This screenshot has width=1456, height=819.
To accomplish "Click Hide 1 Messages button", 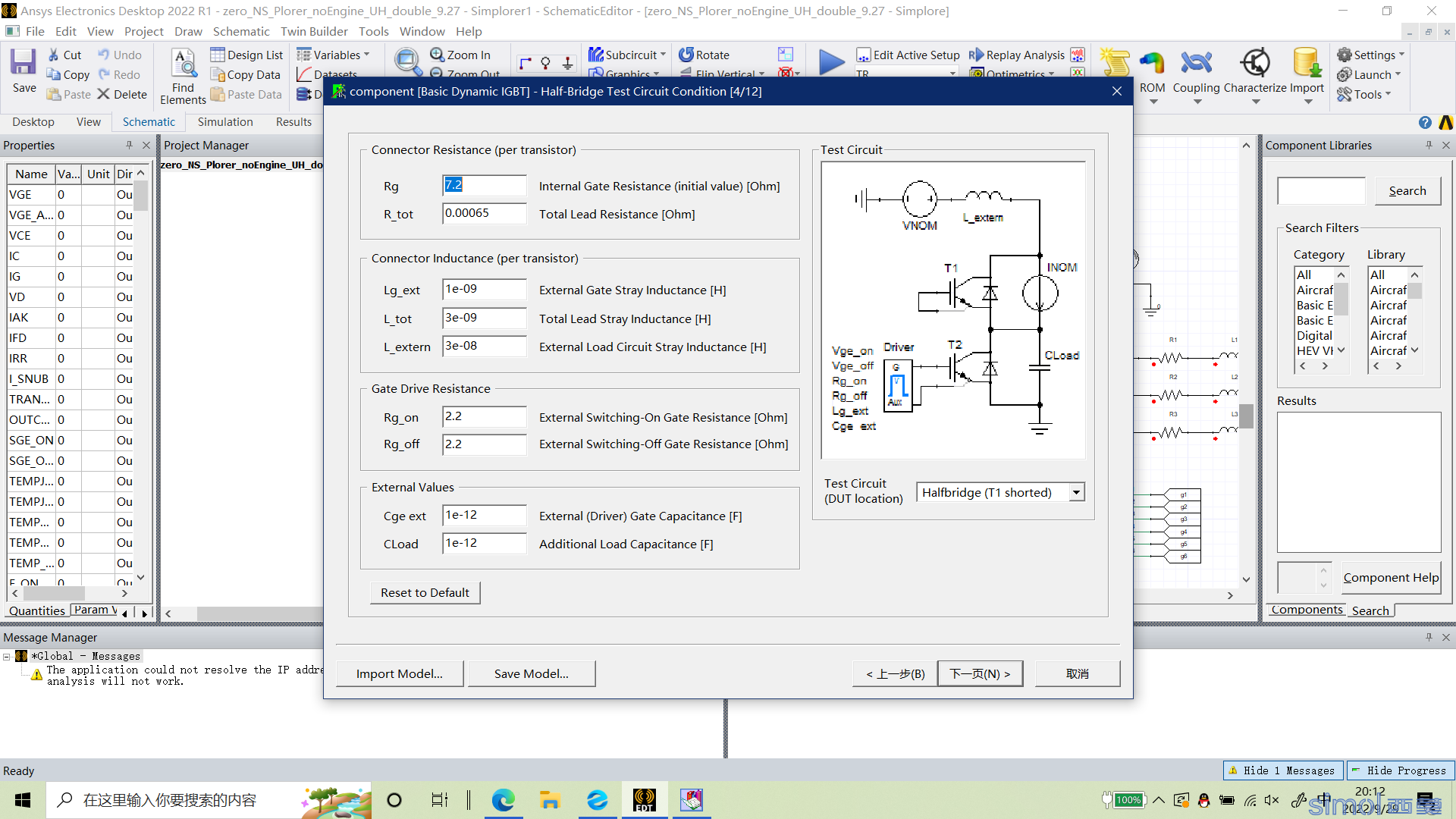I will point(1283,770).
